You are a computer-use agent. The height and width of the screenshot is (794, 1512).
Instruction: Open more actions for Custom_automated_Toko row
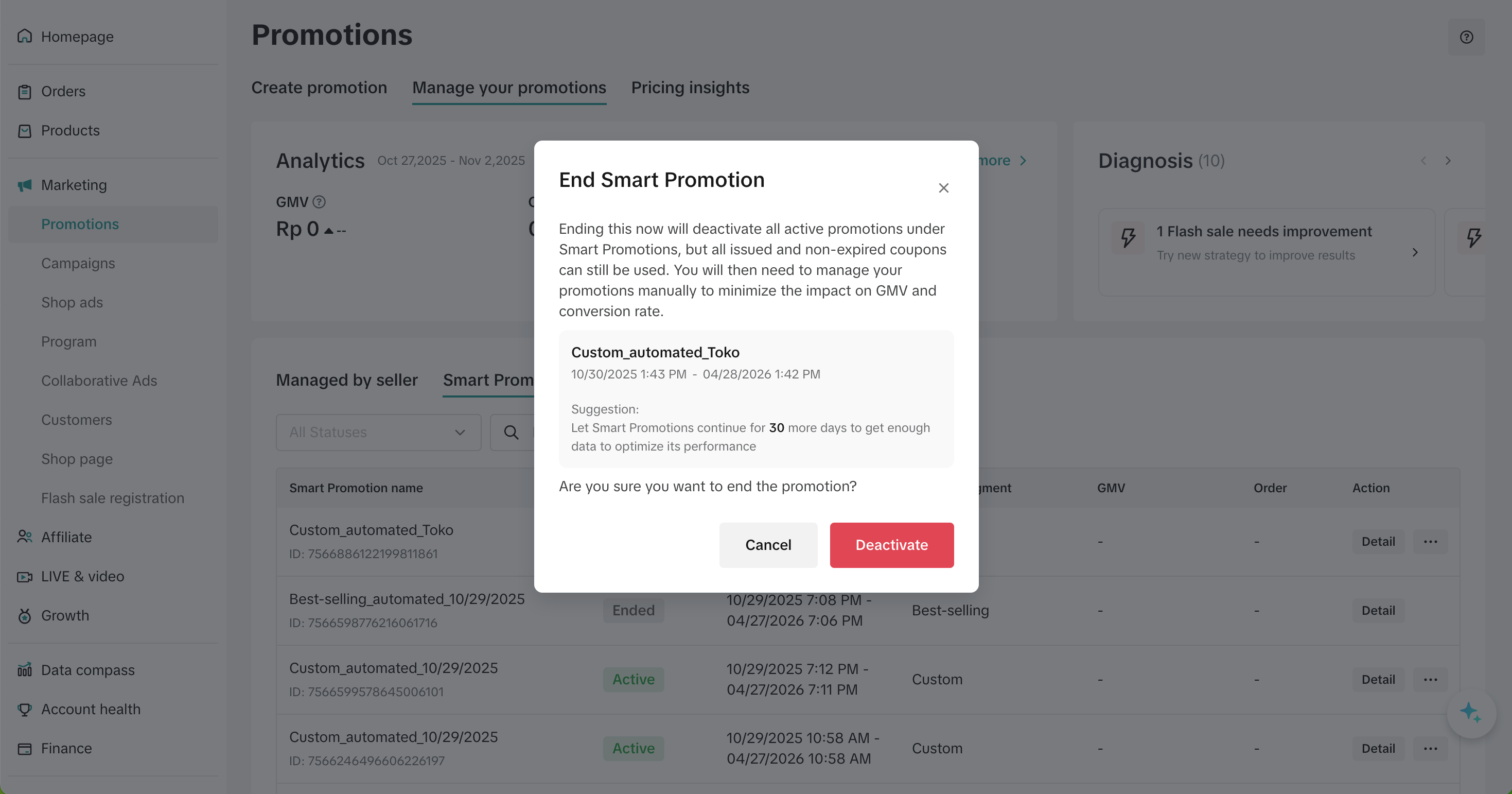pos(1430,542)
